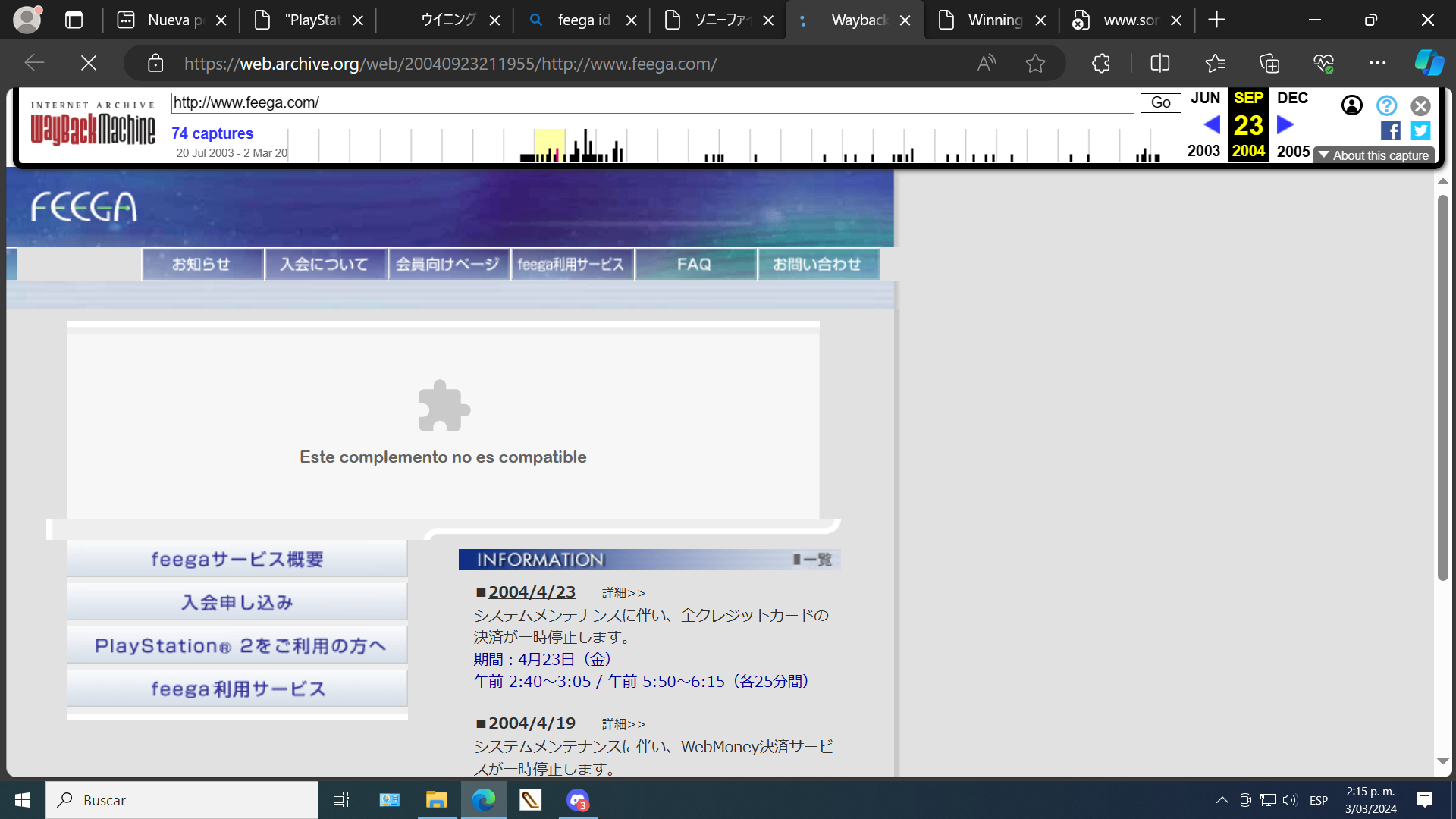The height and width of the screenshot is (819, 1456).
Task: Switch to the Nueva pestaña tab
Action: [171, 20]
